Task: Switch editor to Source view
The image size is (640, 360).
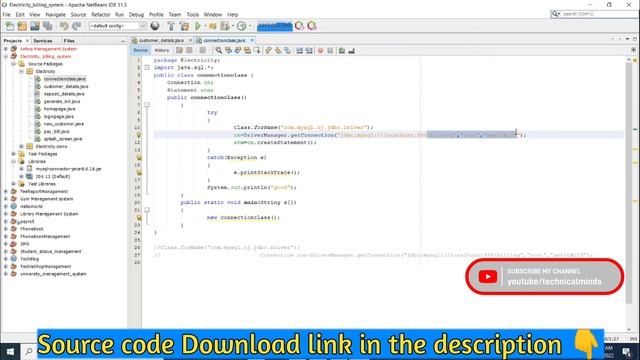Action: [140, 51]
